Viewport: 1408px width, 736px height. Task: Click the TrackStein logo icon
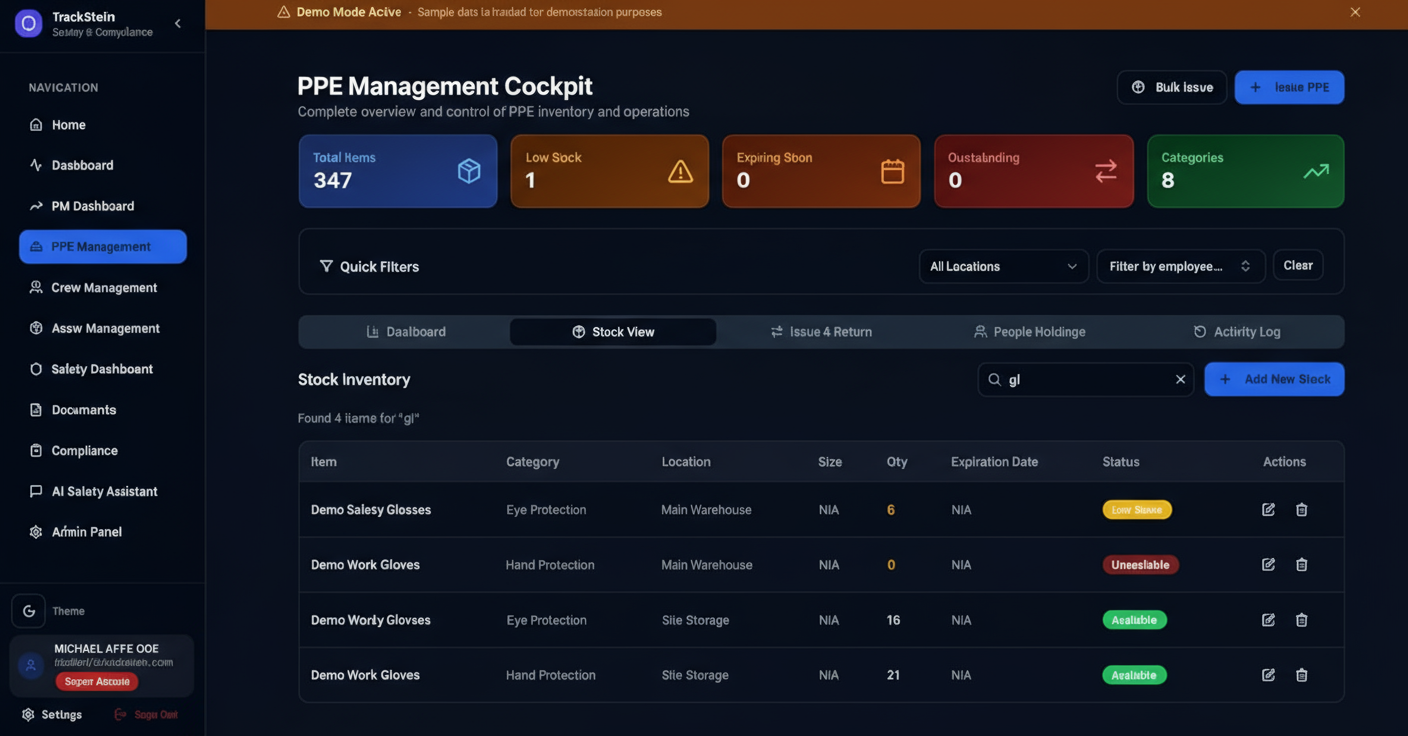[x=28, y=24]
